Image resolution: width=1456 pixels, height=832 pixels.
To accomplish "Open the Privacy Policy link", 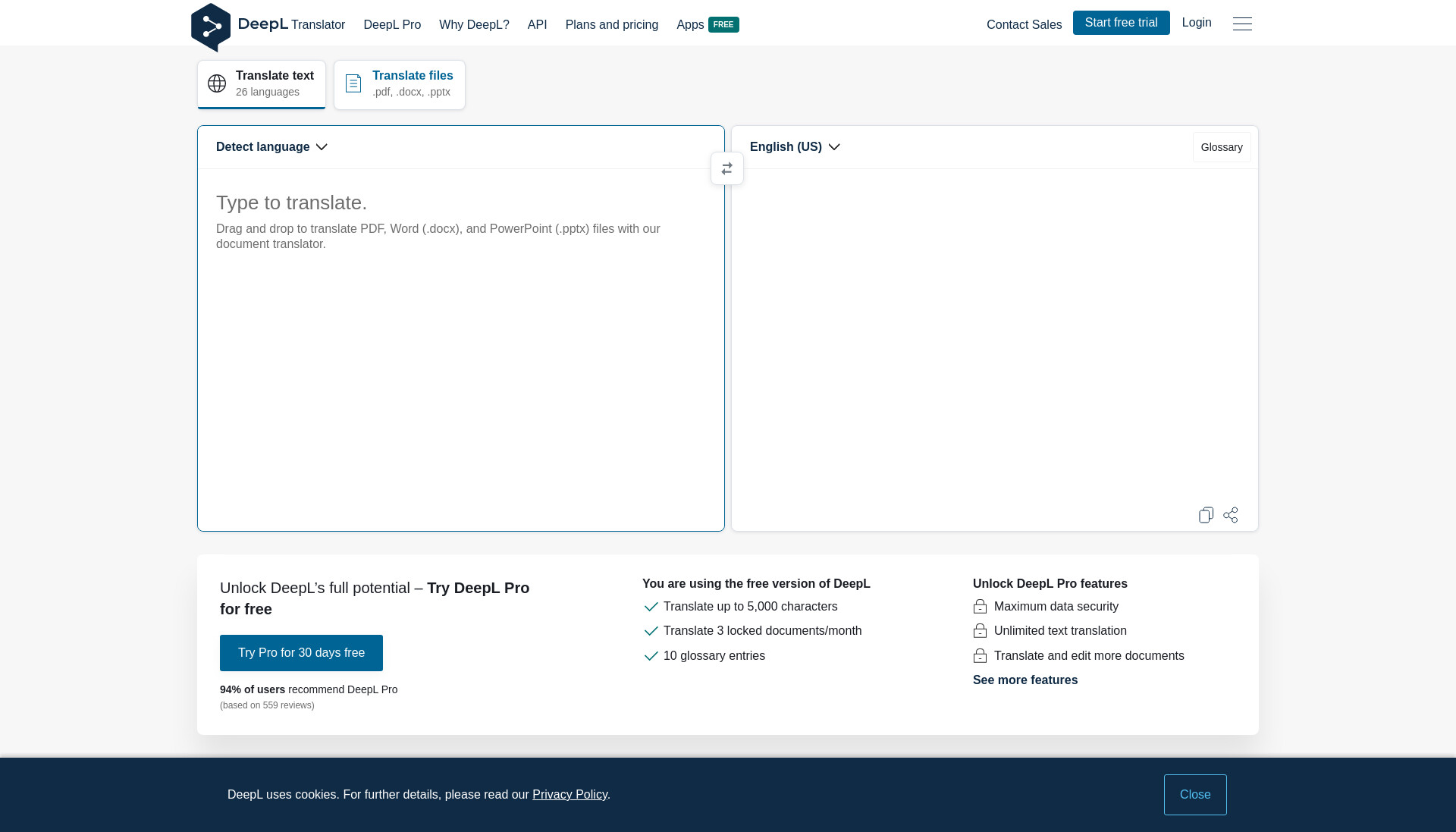I will click(570, 795).
